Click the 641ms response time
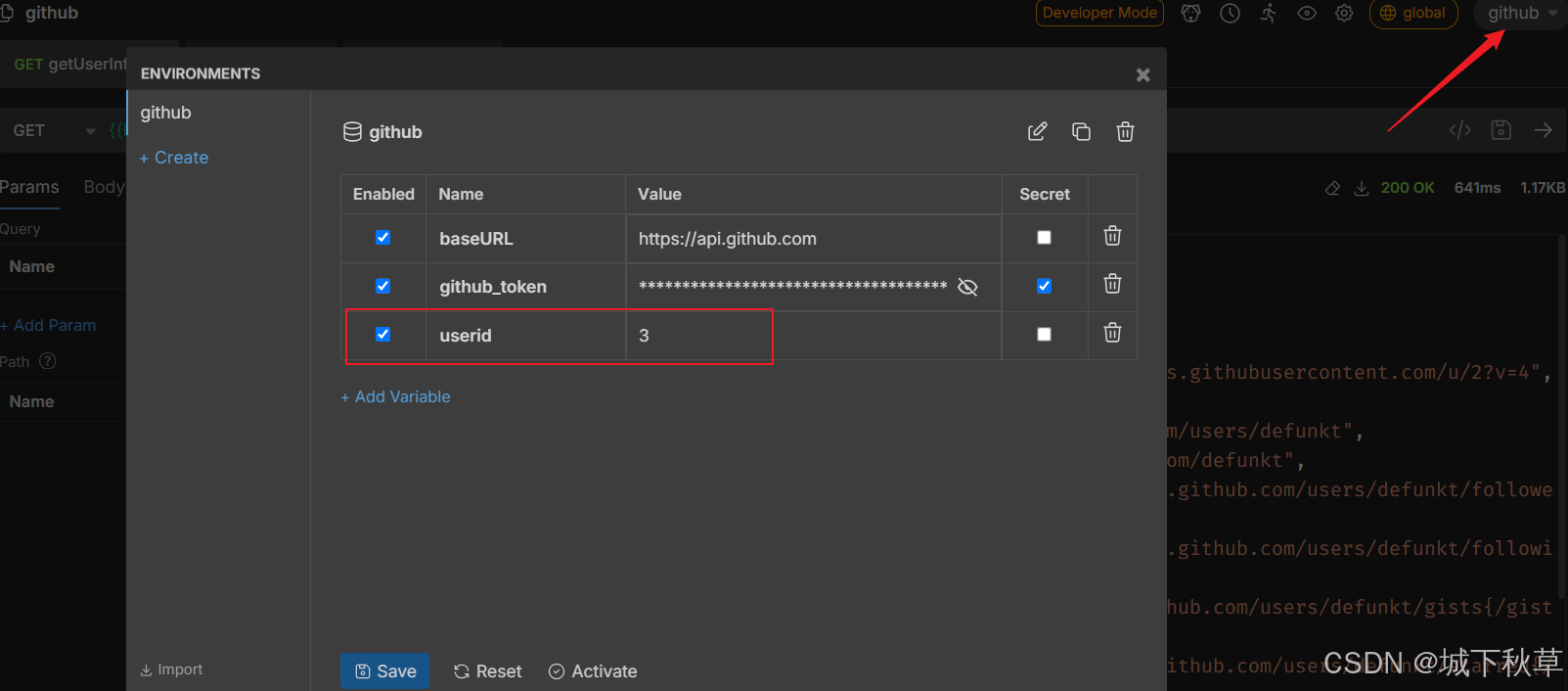The height and width of the screenshot is (691, 1568). coord(1477,188)
